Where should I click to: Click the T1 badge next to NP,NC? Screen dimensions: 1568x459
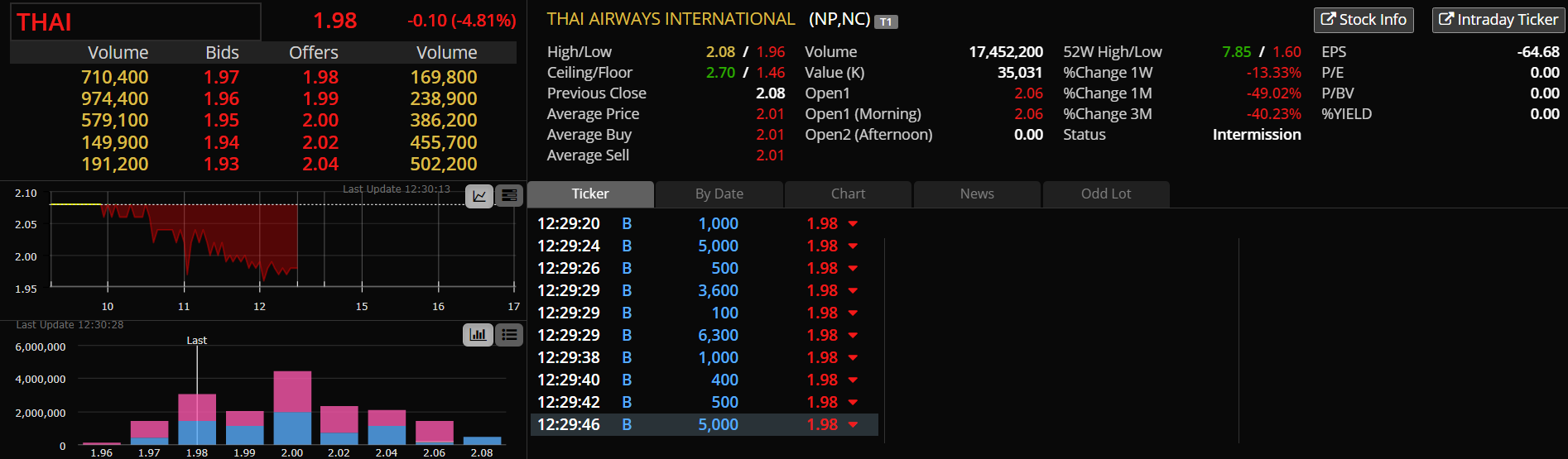[886, 22]
